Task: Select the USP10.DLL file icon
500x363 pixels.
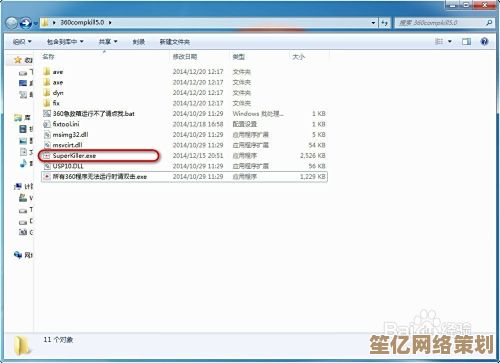Action: (47, 166)
